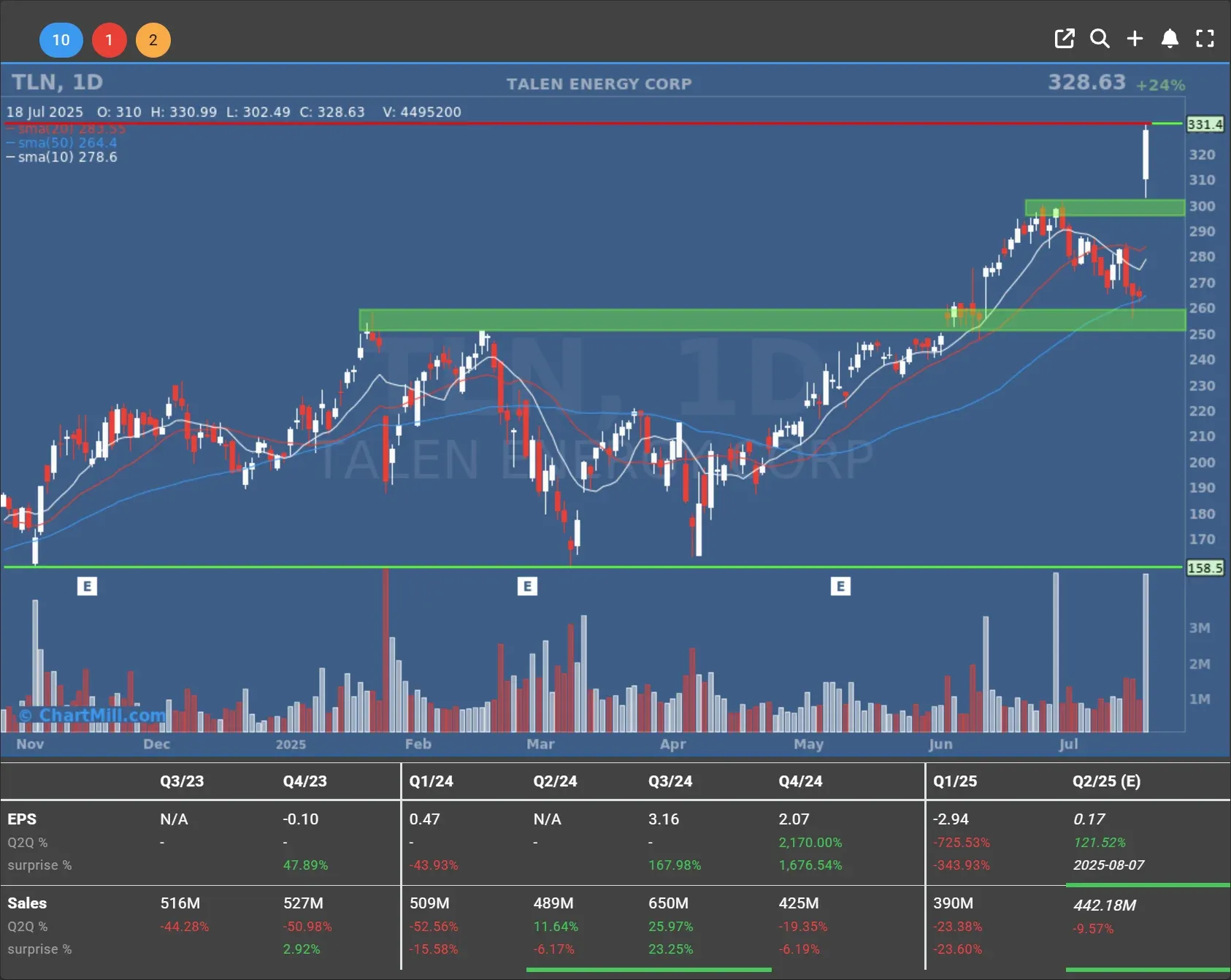
Task: Click the November earnings E marker
Action: [87, 586]
